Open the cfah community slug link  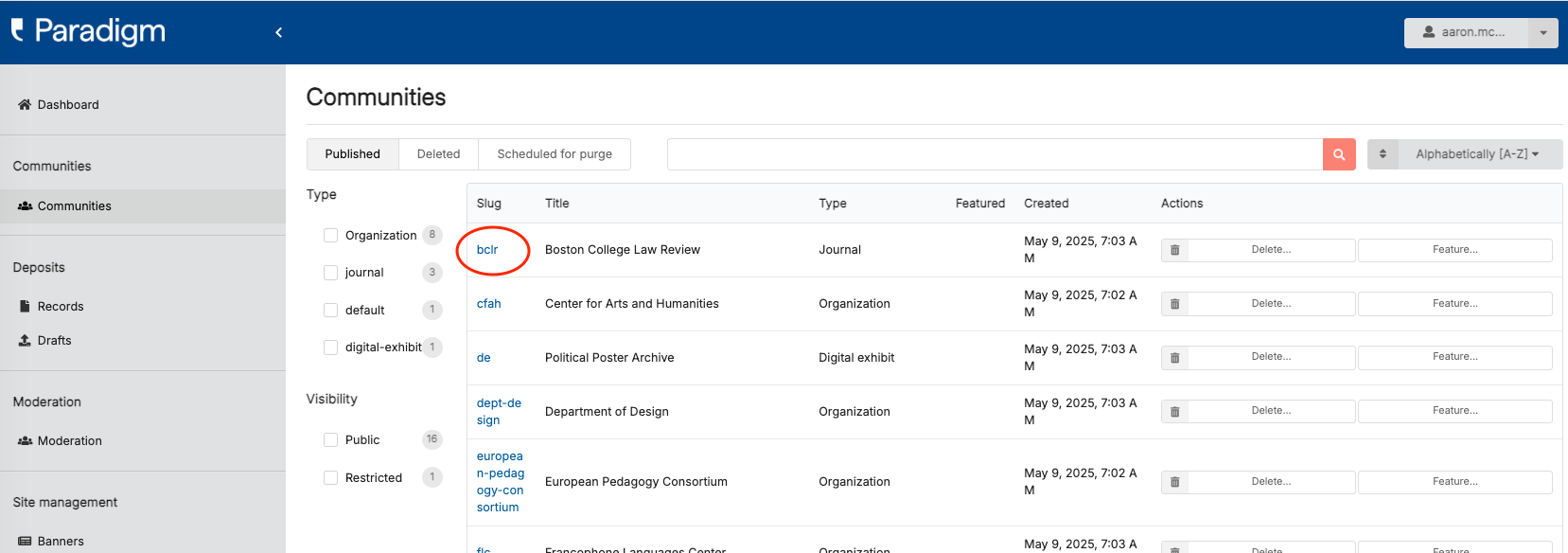(489, 304)
